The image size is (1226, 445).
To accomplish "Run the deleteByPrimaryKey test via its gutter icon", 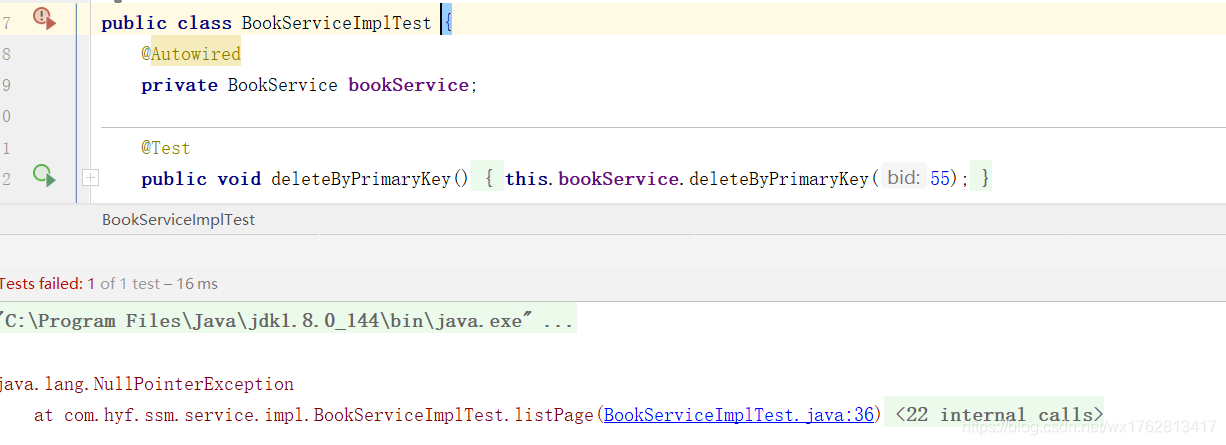I will (x=44, y=176).
